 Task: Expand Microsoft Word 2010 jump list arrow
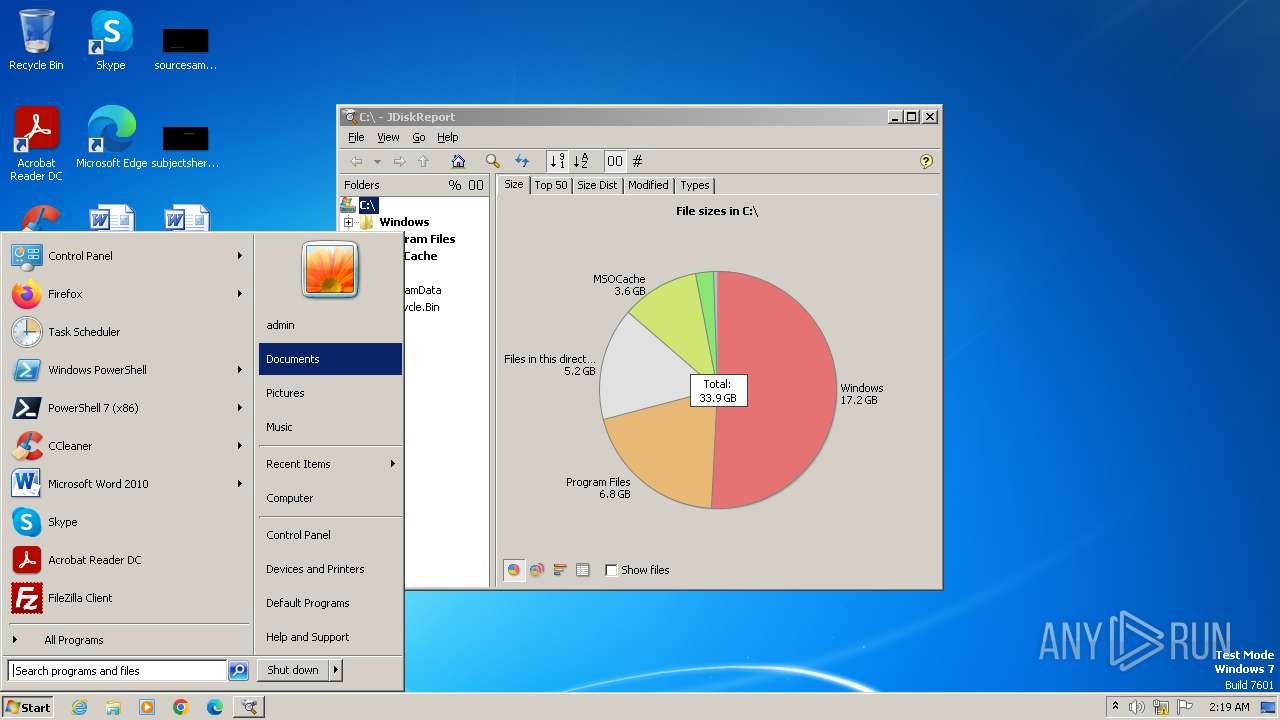tap(240, 484)
